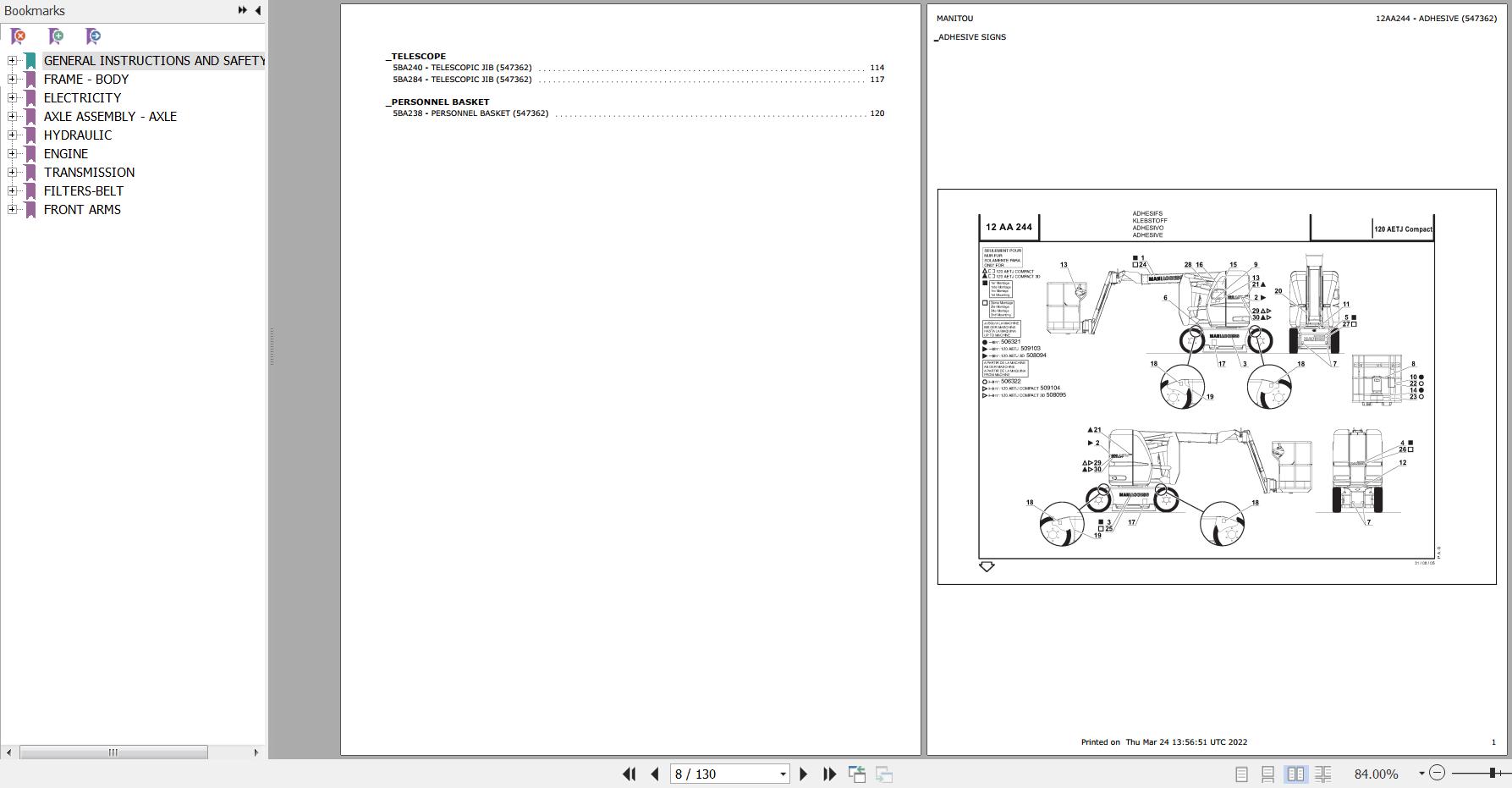This screenshot has height=788, width=1512.
Task: Click the bookmark icon beside FILTERS-BELT
Action: 30,191
